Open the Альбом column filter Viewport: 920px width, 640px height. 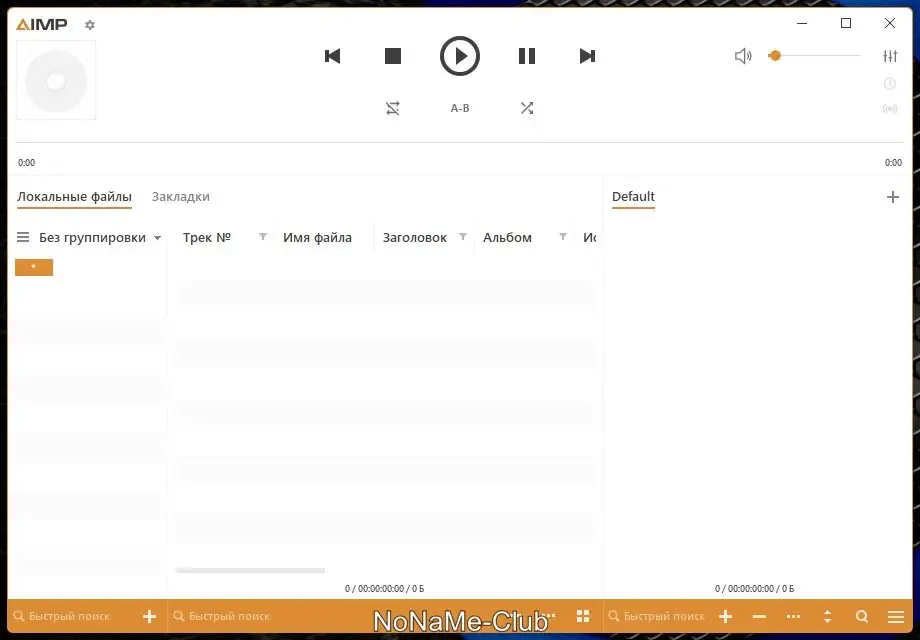[563, 237]
